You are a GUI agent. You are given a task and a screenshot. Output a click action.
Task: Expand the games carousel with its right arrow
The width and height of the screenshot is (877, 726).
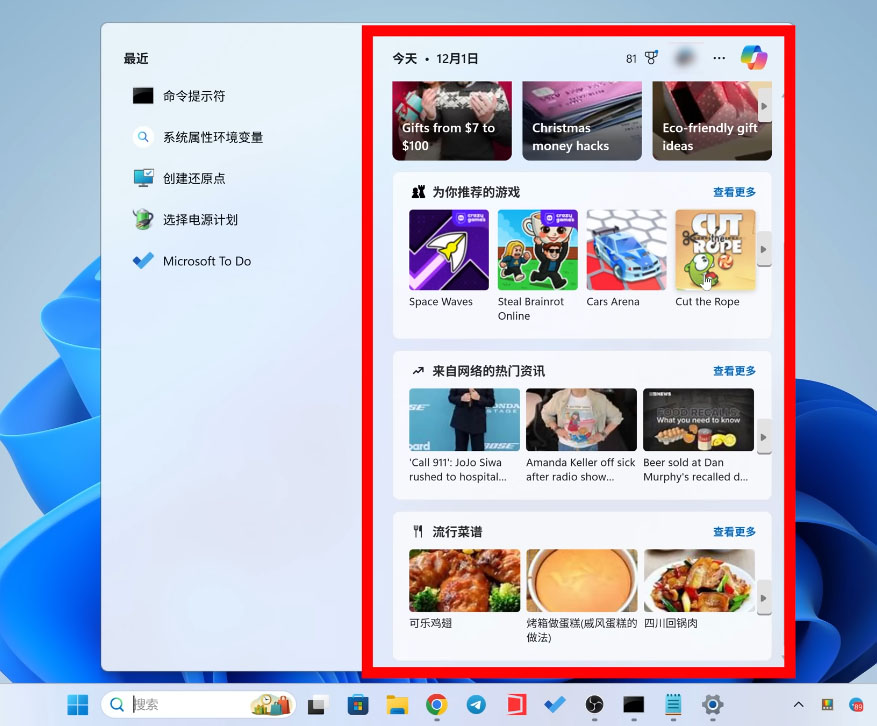(x=765, y=249)
